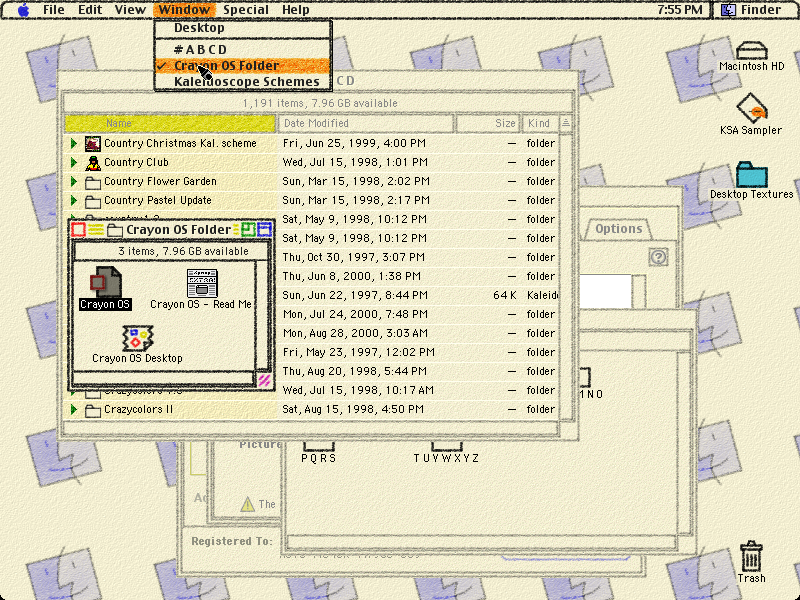Sort the list by the Size column

click(488, 123)
